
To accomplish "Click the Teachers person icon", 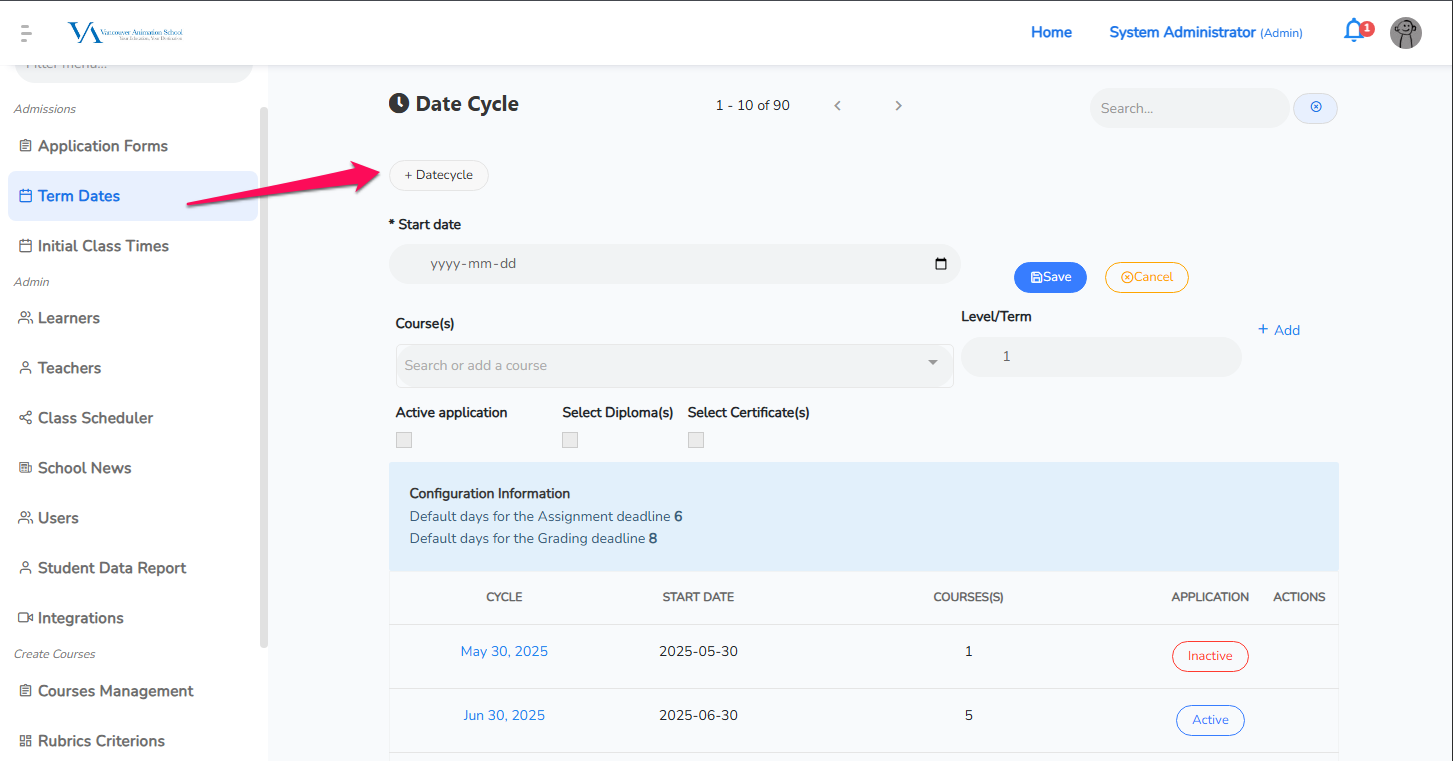I will pos(26,368).
